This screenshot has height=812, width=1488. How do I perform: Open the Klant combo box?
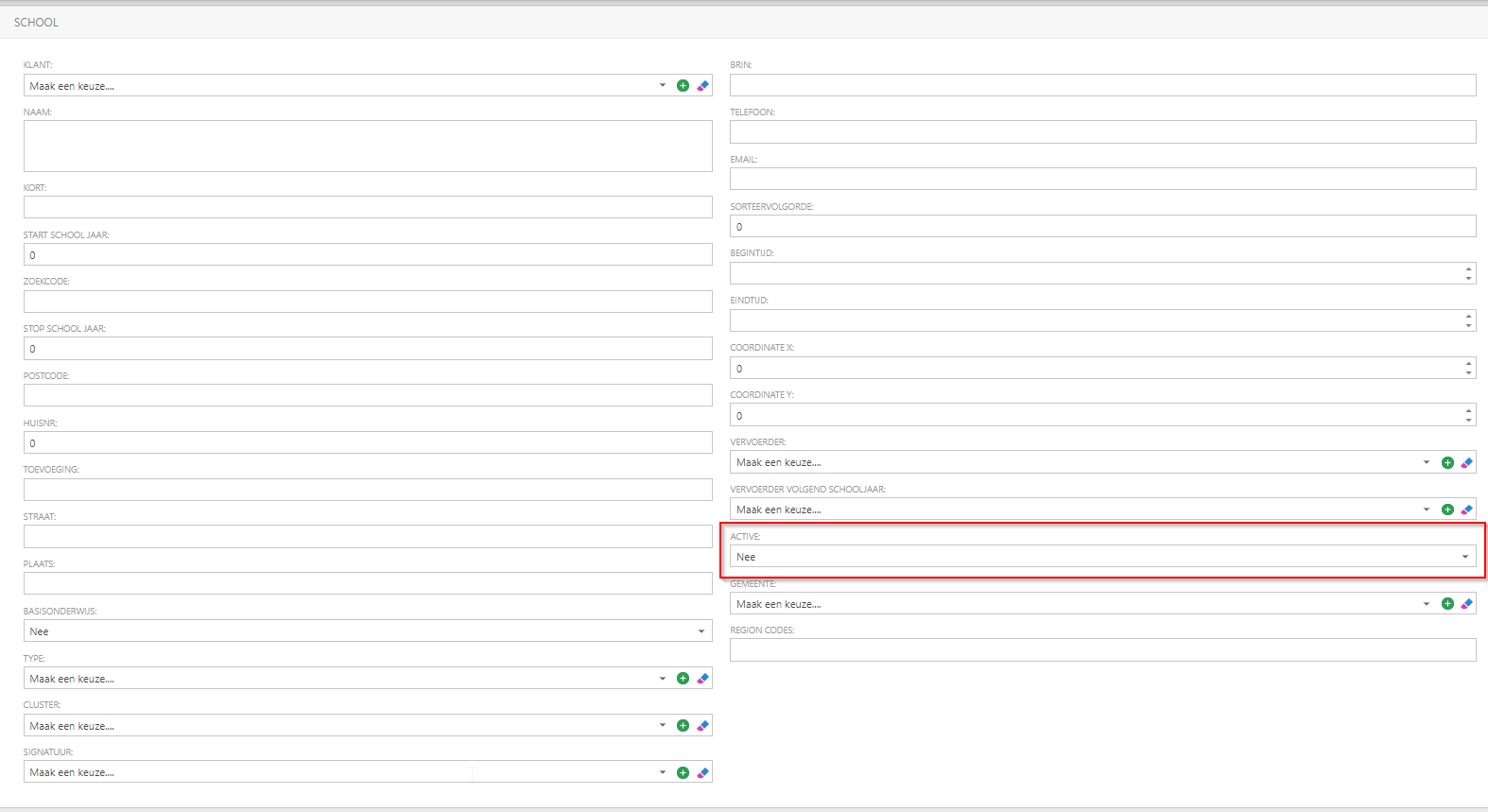(346, 86)
